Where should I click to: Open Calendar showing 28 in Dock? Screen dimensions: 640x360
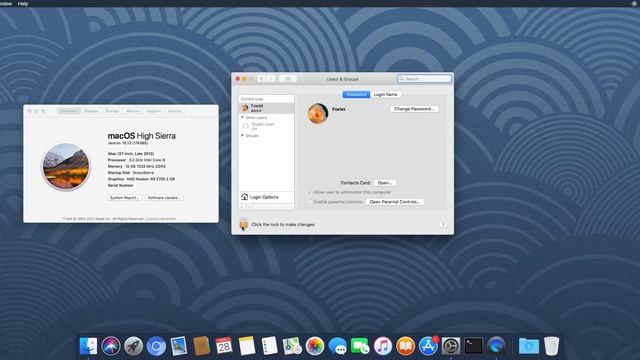tap(224, 346)
